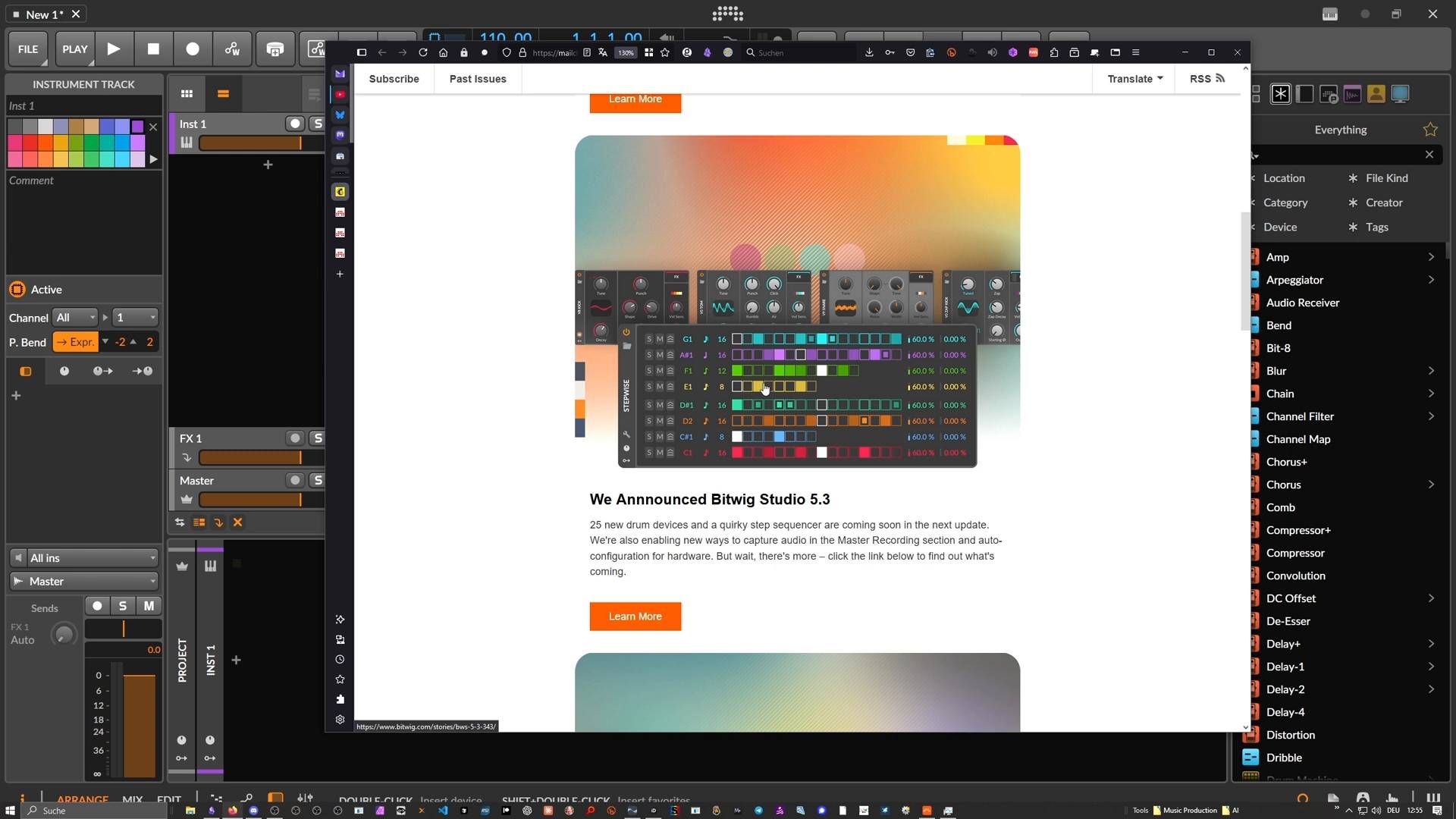1456x819 pixels.
Task: Toggle the track Active state button
Action: coord(17,290)
